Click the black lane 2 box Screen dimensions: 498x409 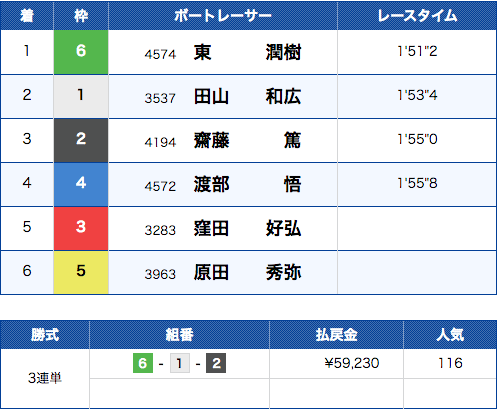click(x=81, y=140)
